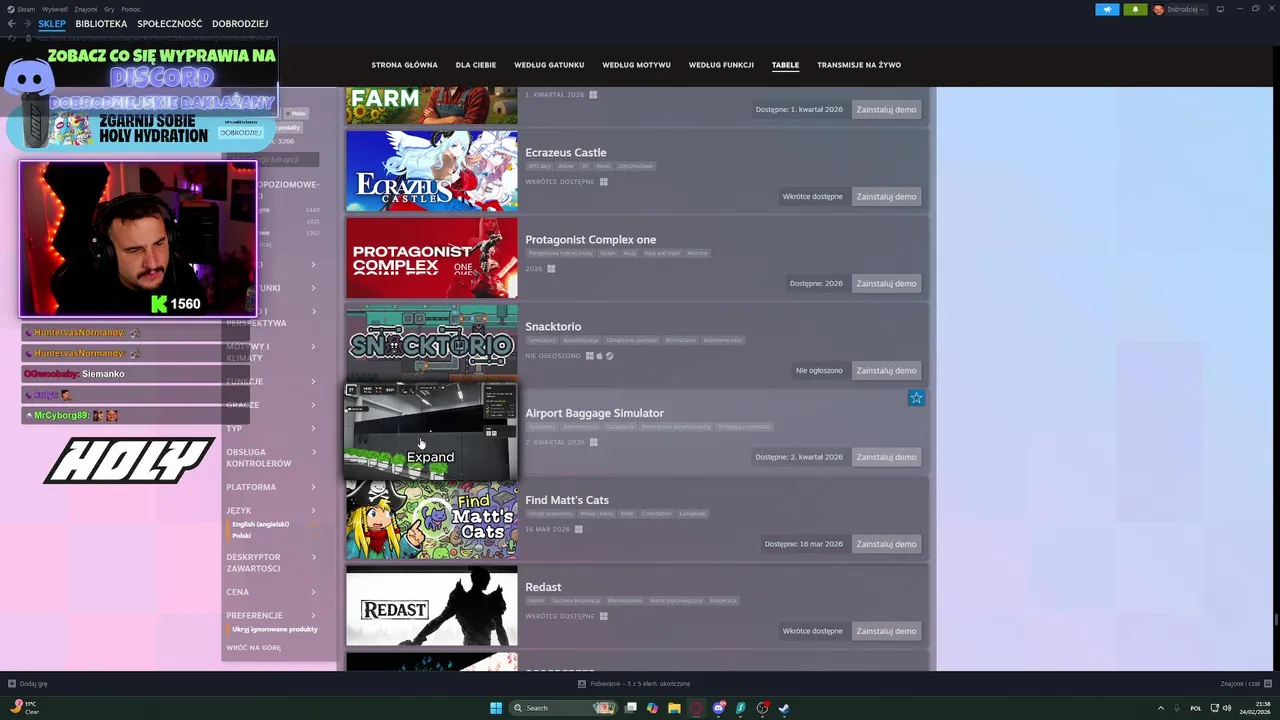The width and height of the screenshot is (1280, 720).
Task: Click the Windows taskbar Search box
Action: click(563, 708)
